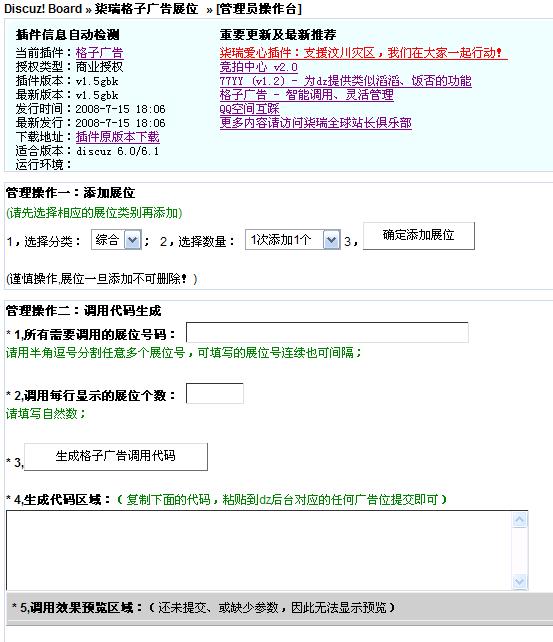Click inside the 生成代码区域 text area

point(259,550)
